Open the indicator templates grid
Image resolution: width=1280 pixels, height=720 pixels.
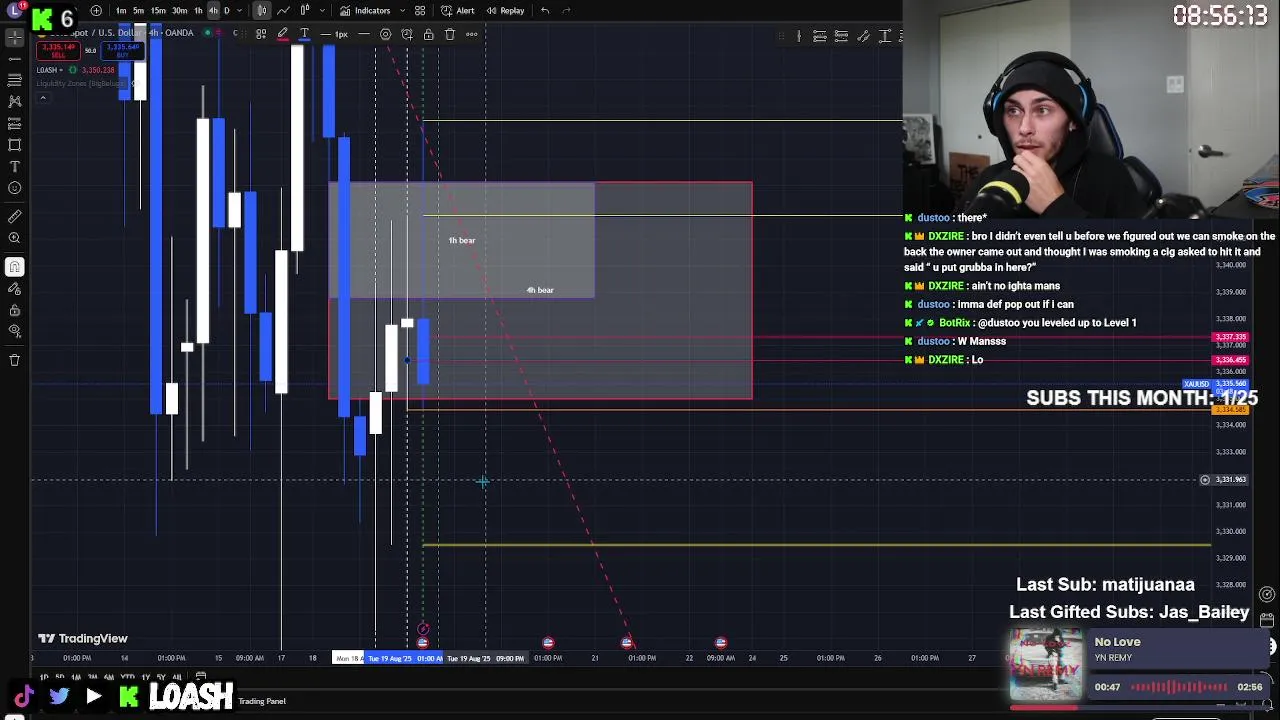[420, 10]
